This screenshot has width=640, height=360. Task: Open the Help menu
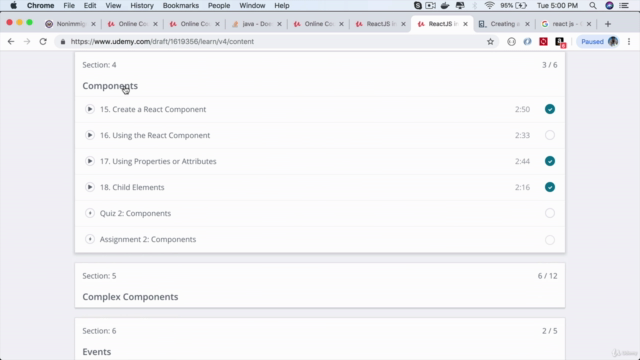282,6
